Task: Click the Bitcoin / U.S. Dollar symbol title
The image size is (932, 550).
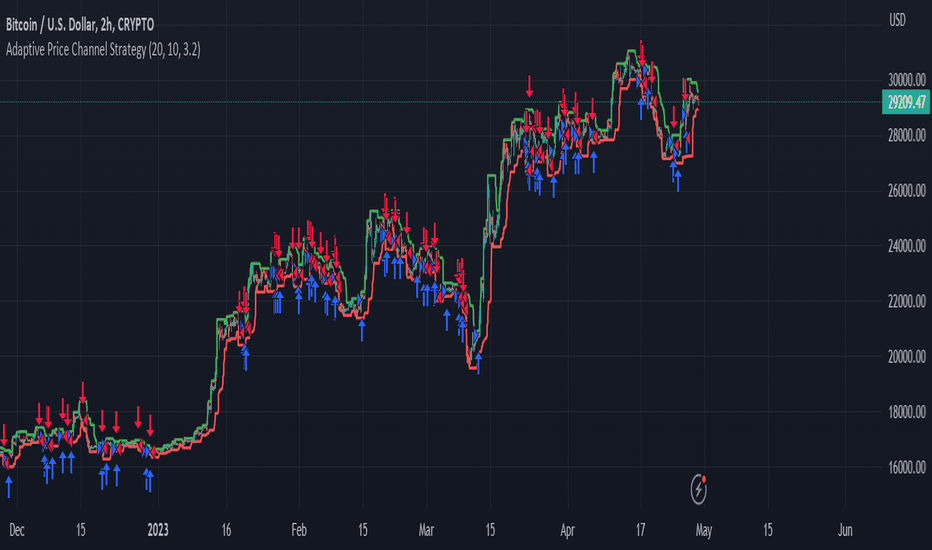Action: pyautogui.click(x=80, y=25)
